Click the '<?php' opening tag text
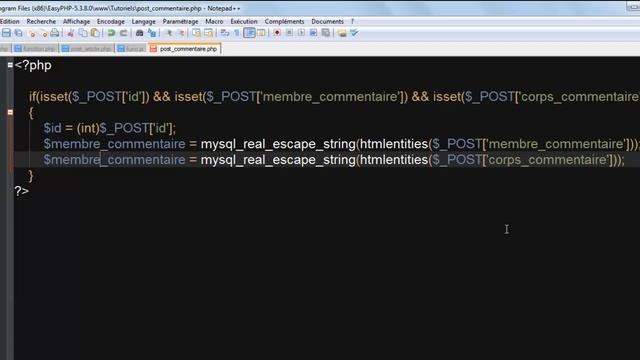This screenshot has height=360, width=640. [x=33, y=65]
